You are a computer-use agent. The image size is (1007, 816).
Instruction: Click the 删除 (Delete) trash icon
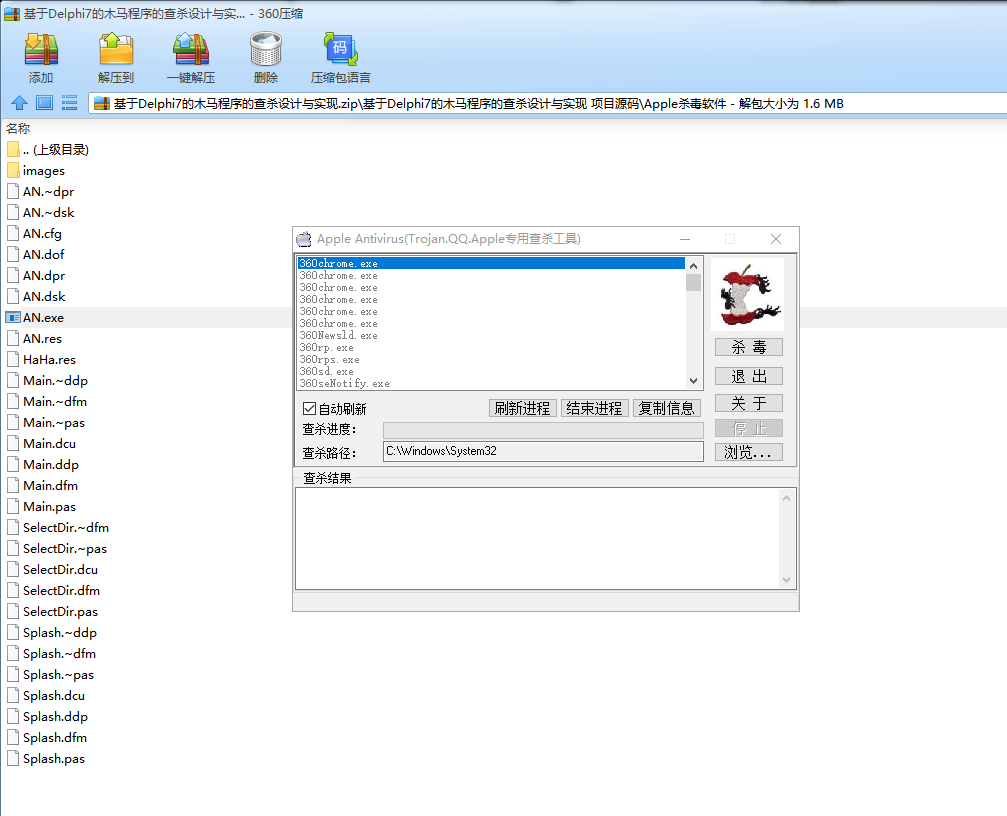point(266,49)
